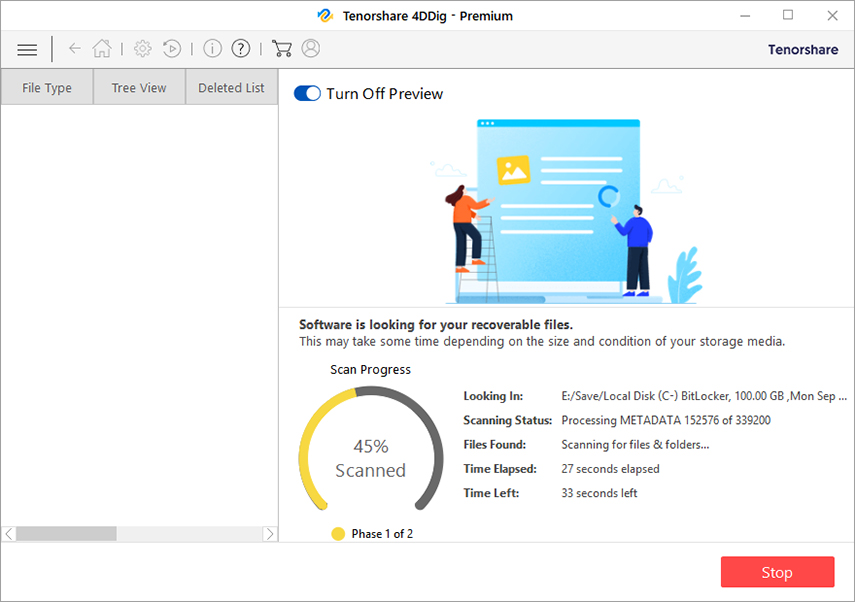This screenshot has width=855, height=602.
Task: Click the 'Scanning Status:' label
Action: tap(508, 420)
